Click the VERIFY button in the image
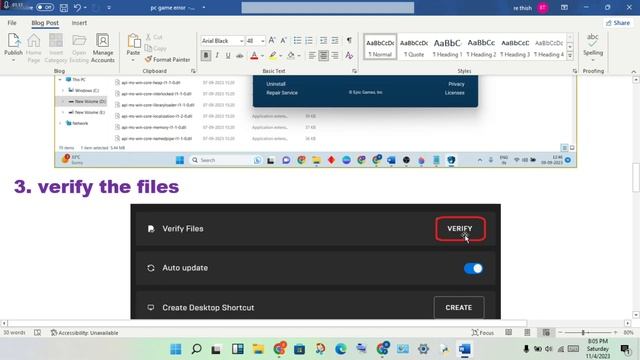Image resolution: width=640 pixels, height=360 pixels. coord(460,229)
